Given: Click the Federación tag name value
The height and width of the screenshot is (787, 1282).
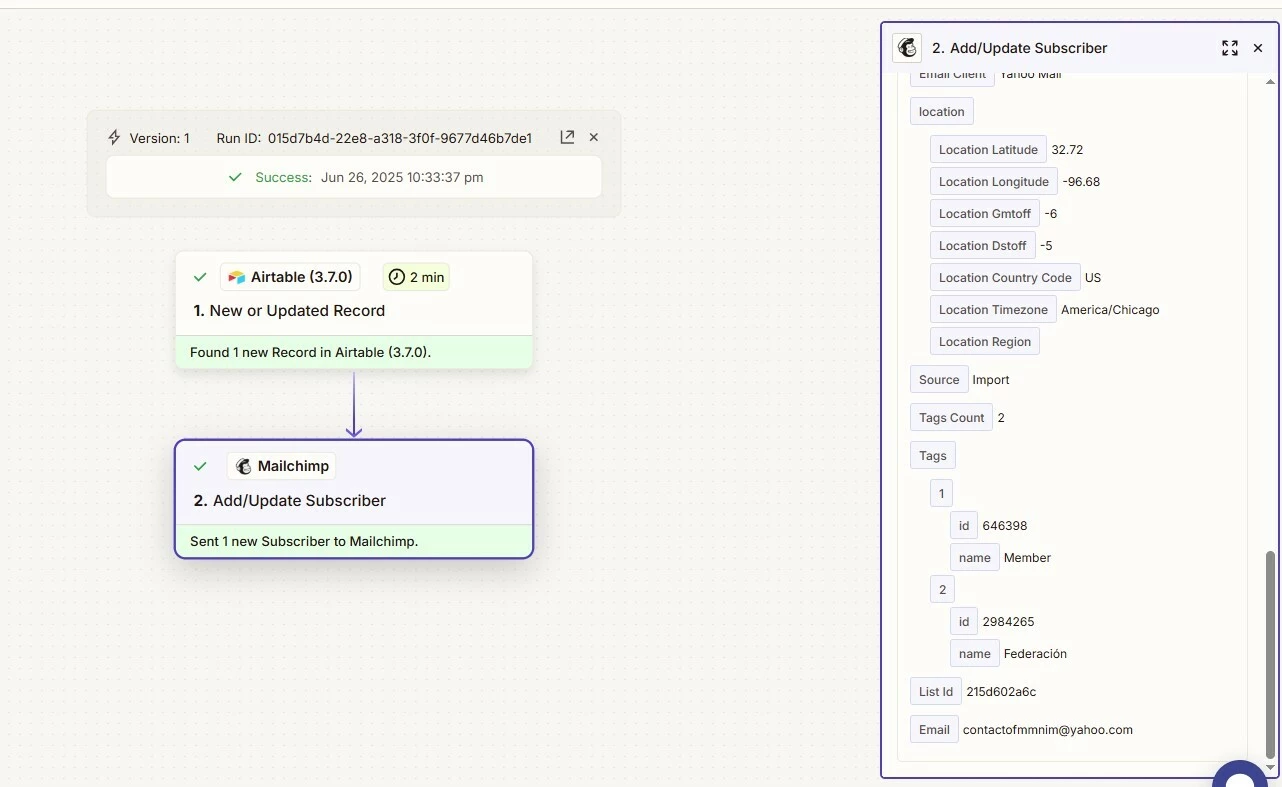Looking at the screenshot, I should [1035, 653].
